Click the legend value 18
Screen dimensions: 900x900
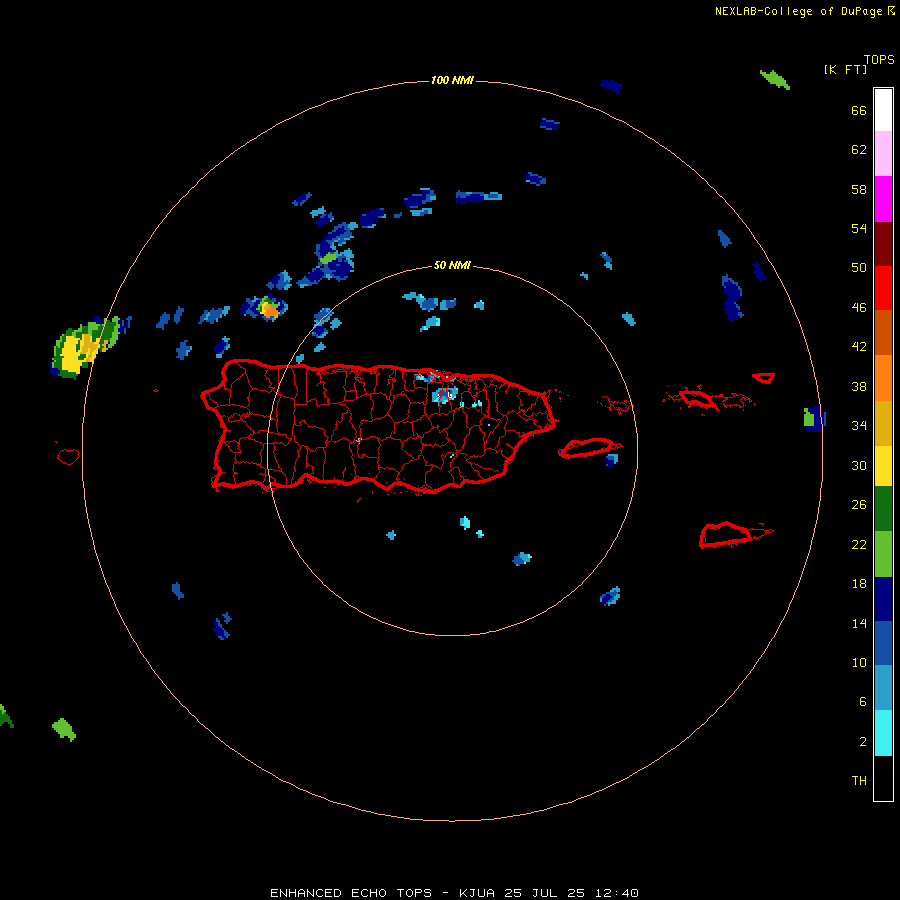point(859,584)
